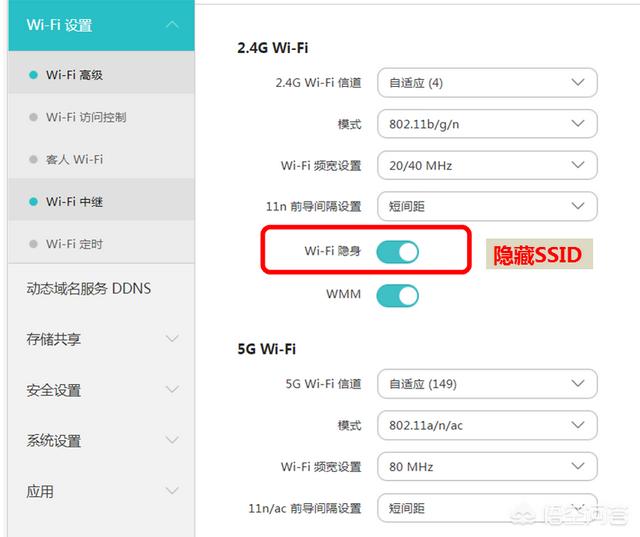Expand 应用 using its chevron arrow

pyautogui.click(x=172, y=490)
